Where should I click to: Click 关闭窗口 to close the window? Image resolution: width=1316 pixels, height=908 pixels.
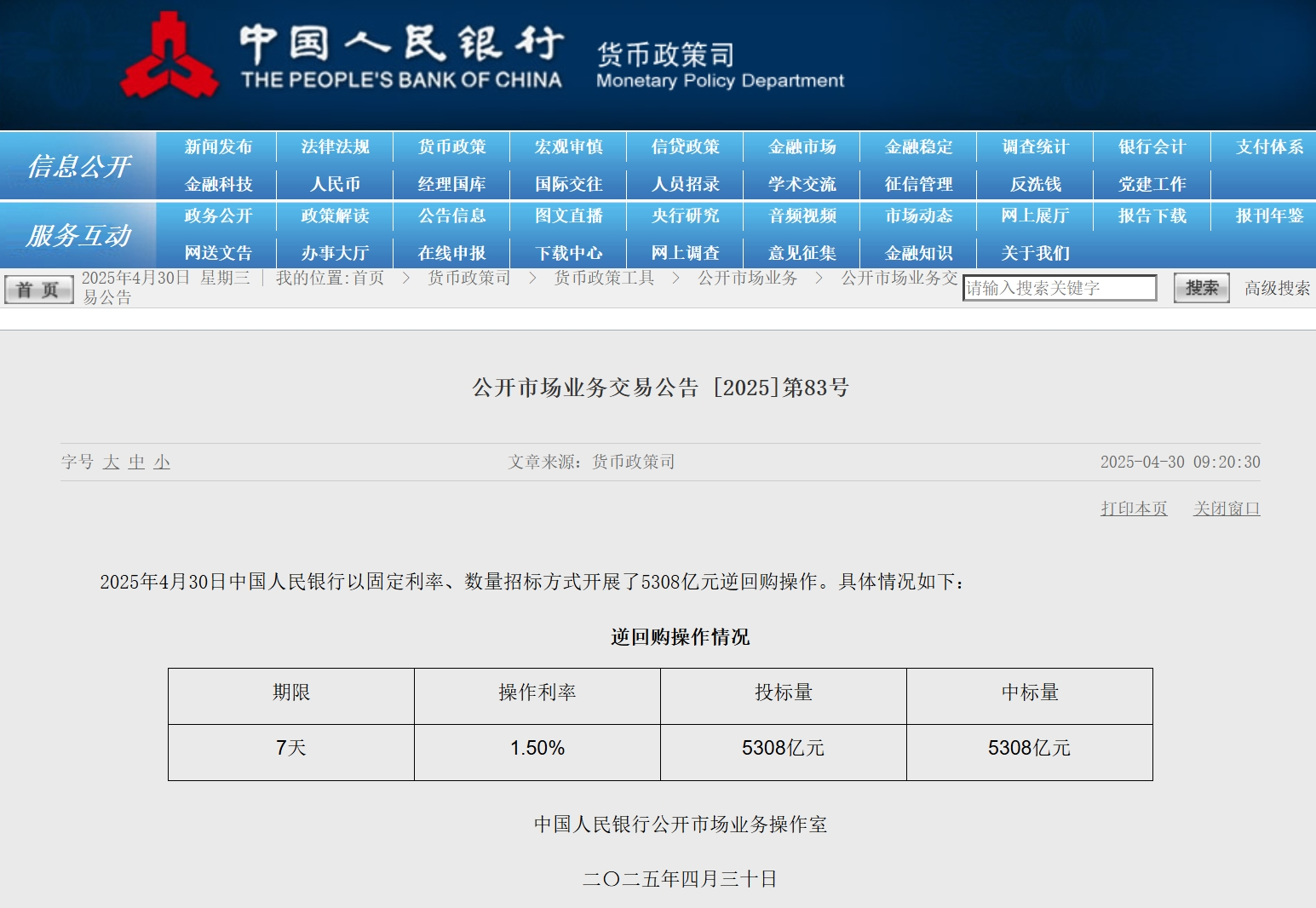coord(1226,509)
